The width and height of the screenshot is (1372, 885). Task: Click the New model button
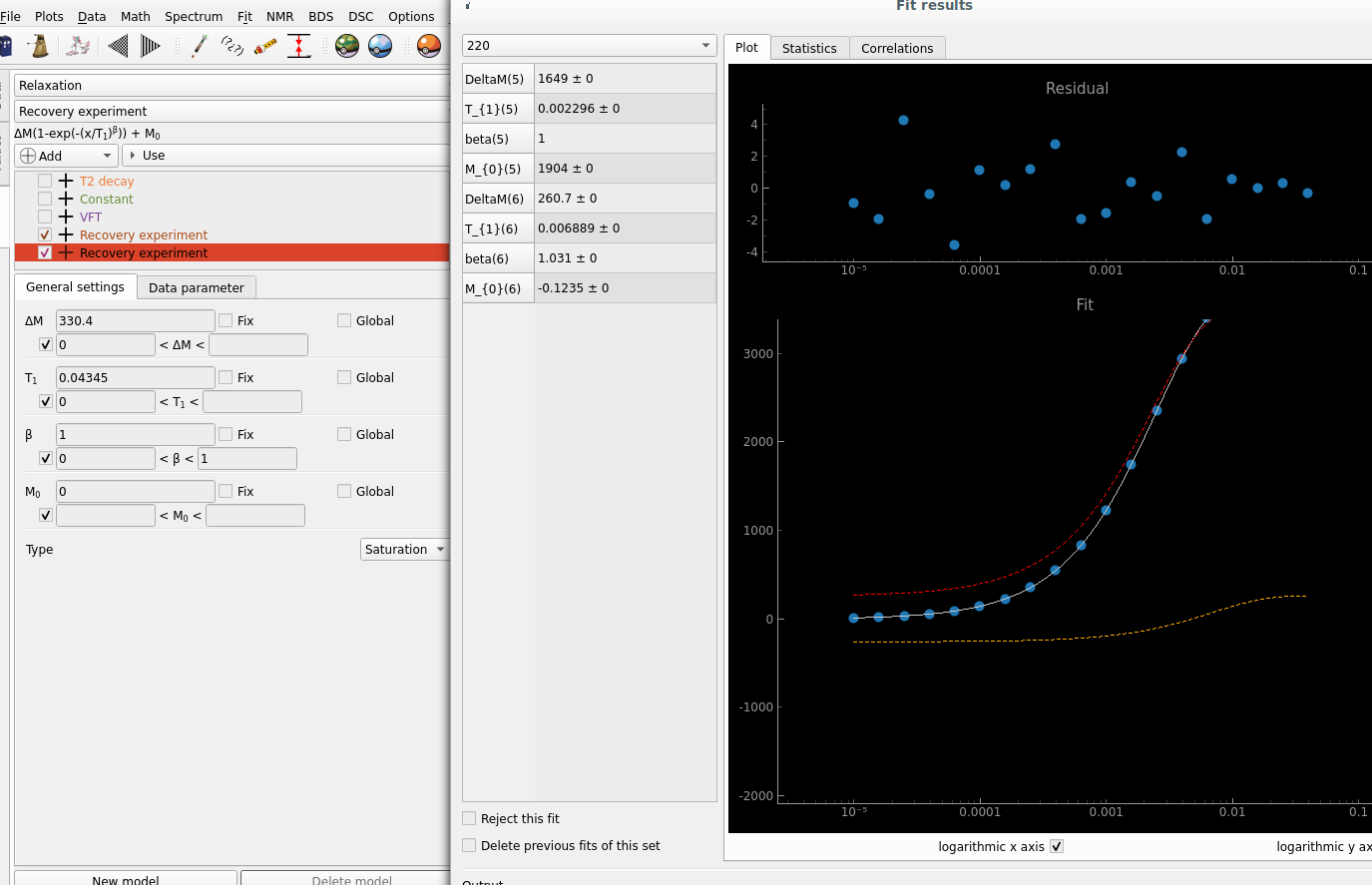tap(126, 879)
